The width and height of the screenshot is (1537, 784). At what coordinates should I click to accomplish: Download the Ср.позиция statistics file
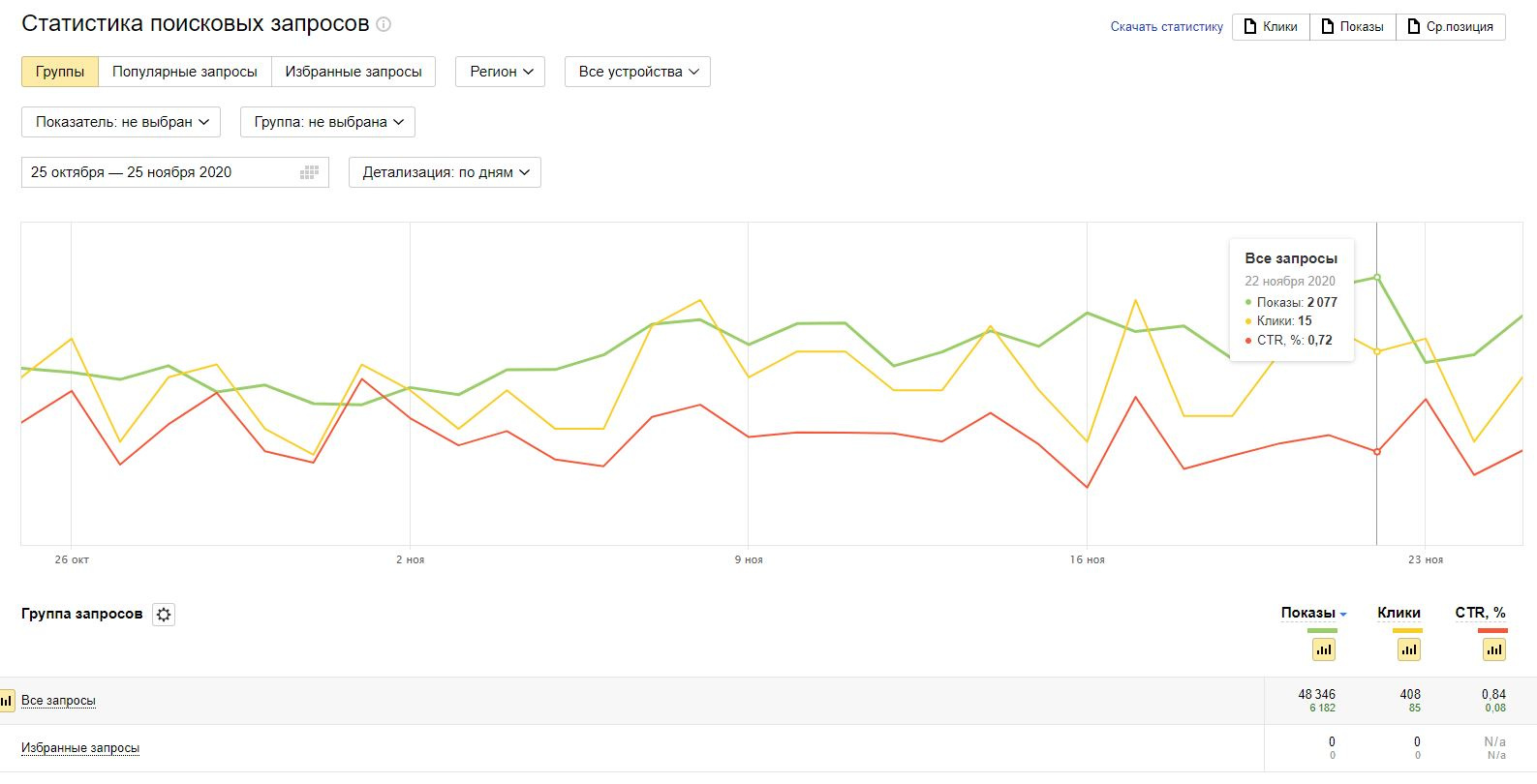[1450, 27]
